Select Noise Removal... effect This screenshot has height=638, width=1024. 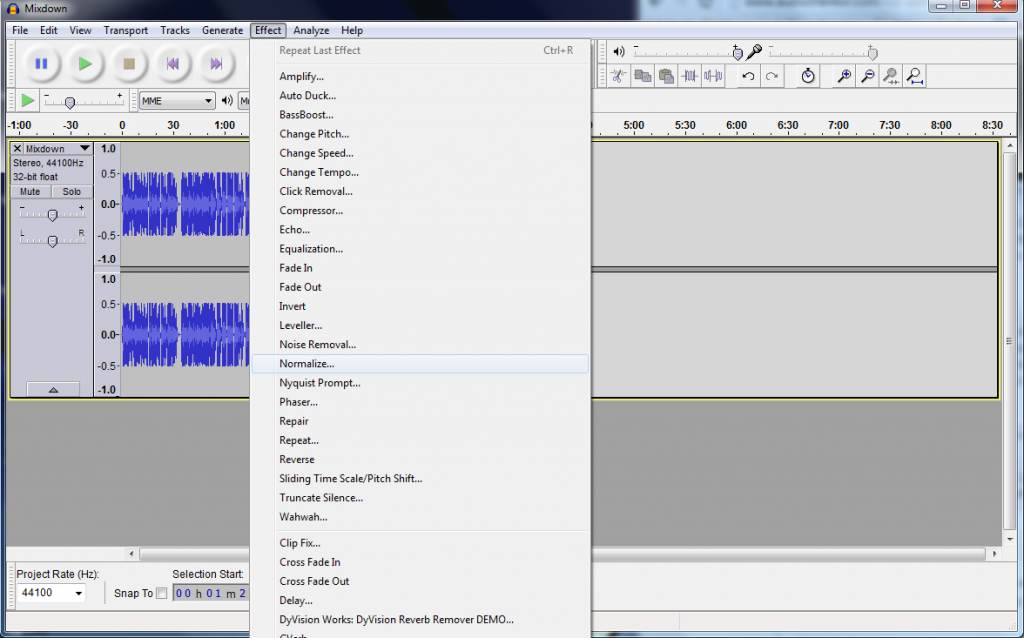point(420,345)
